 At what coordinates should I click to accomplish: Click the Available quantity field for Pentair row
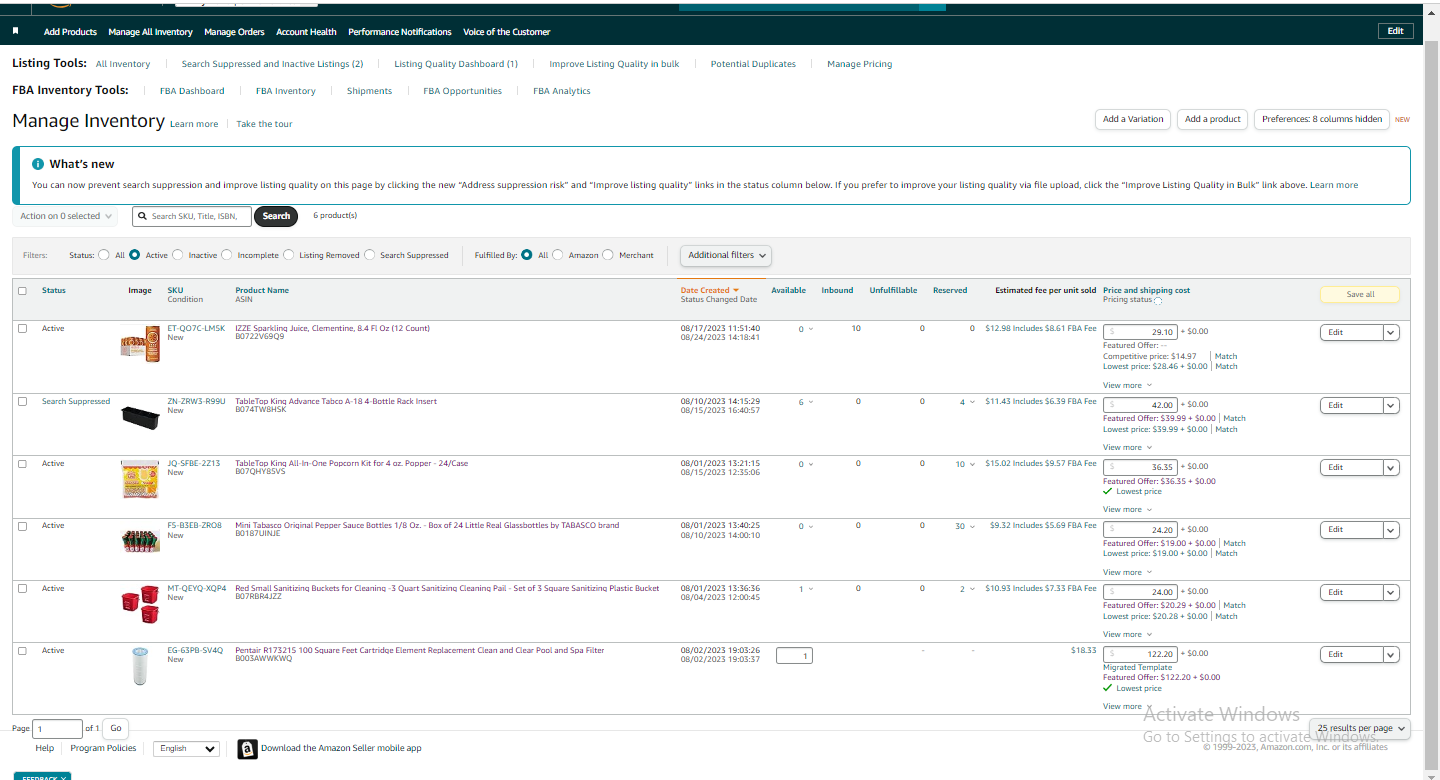[794, 656]
